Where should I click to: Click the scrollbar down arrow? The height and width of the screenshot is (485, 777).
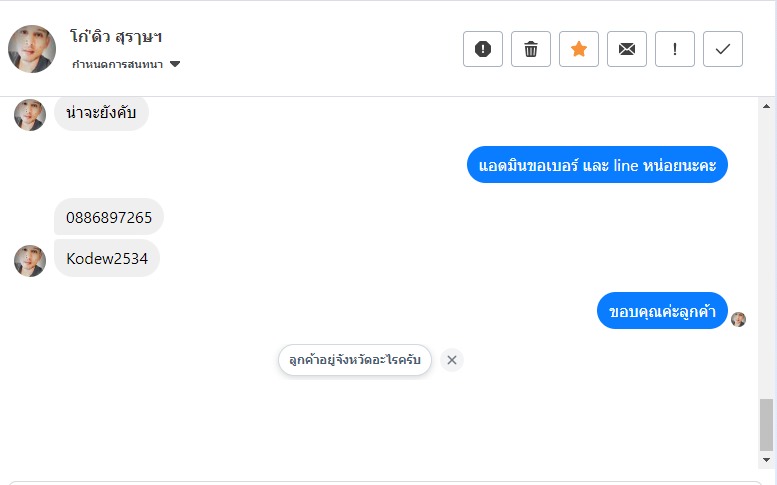point(767,459)
